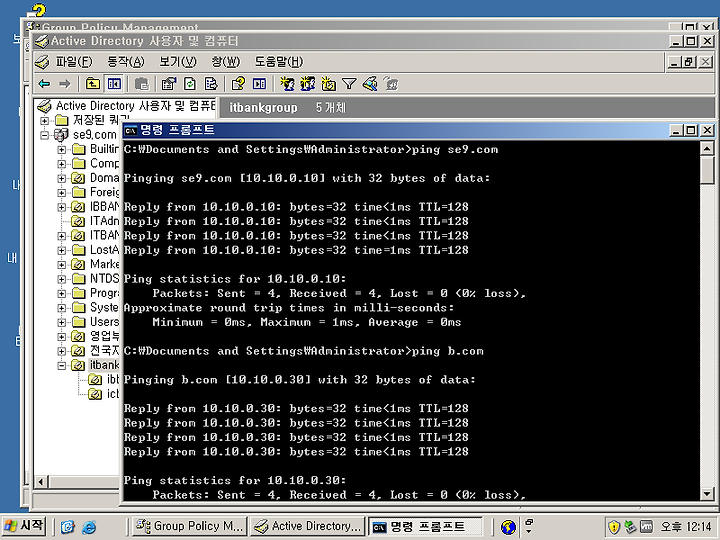Open Properties via the toolbar icon
The width and height of the screenshot is (720, 540).
tap(169, 84)
